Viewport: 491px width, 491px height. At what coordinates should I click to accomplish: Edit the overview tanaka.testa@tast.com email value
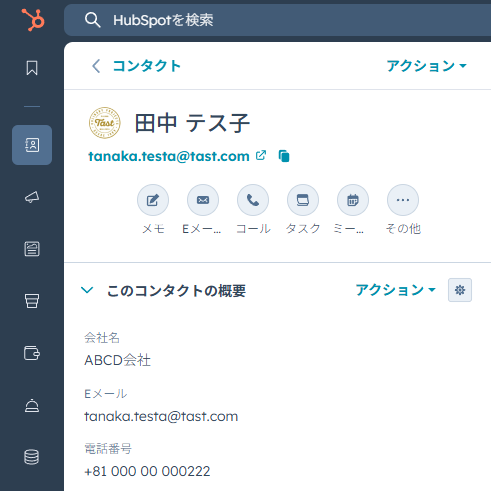coord(161,416)
